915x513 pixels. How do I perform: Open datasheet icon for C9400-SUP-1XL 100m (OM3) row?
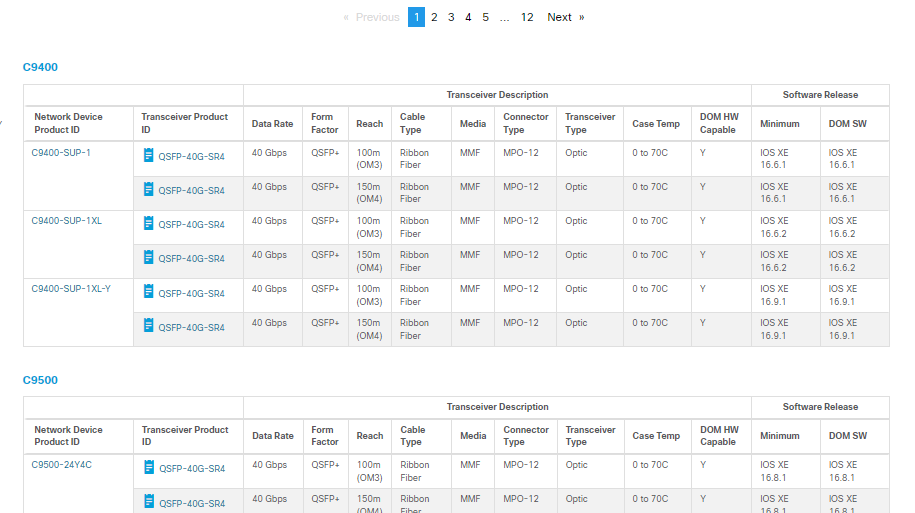[148, 224]
